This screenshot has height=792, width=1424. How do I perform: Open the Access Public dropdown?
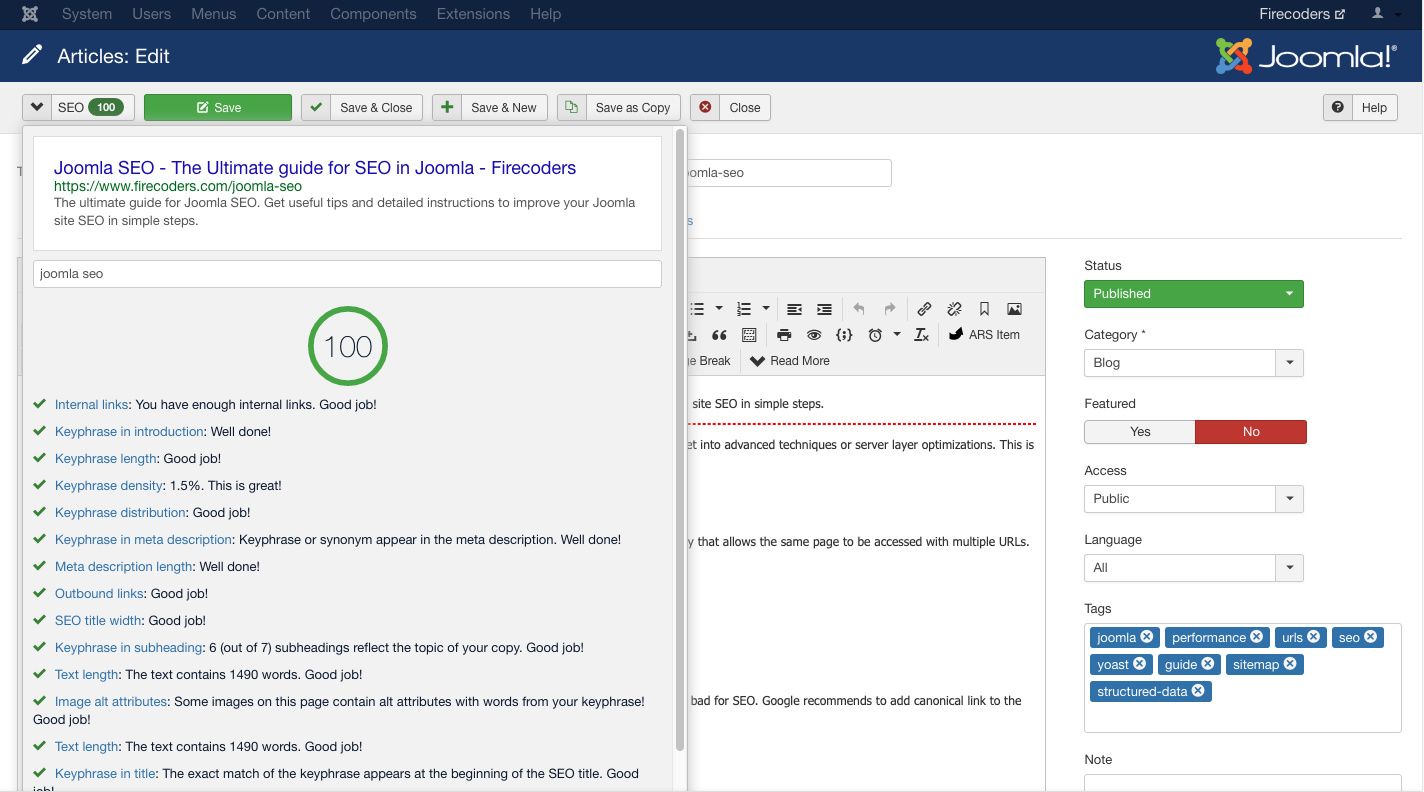pos(1194,499)
